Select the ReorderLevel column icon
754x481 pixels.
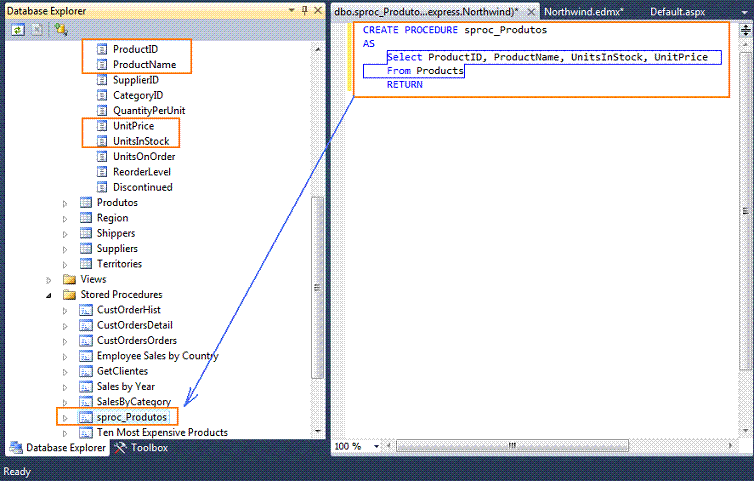[x=102, y=172]
